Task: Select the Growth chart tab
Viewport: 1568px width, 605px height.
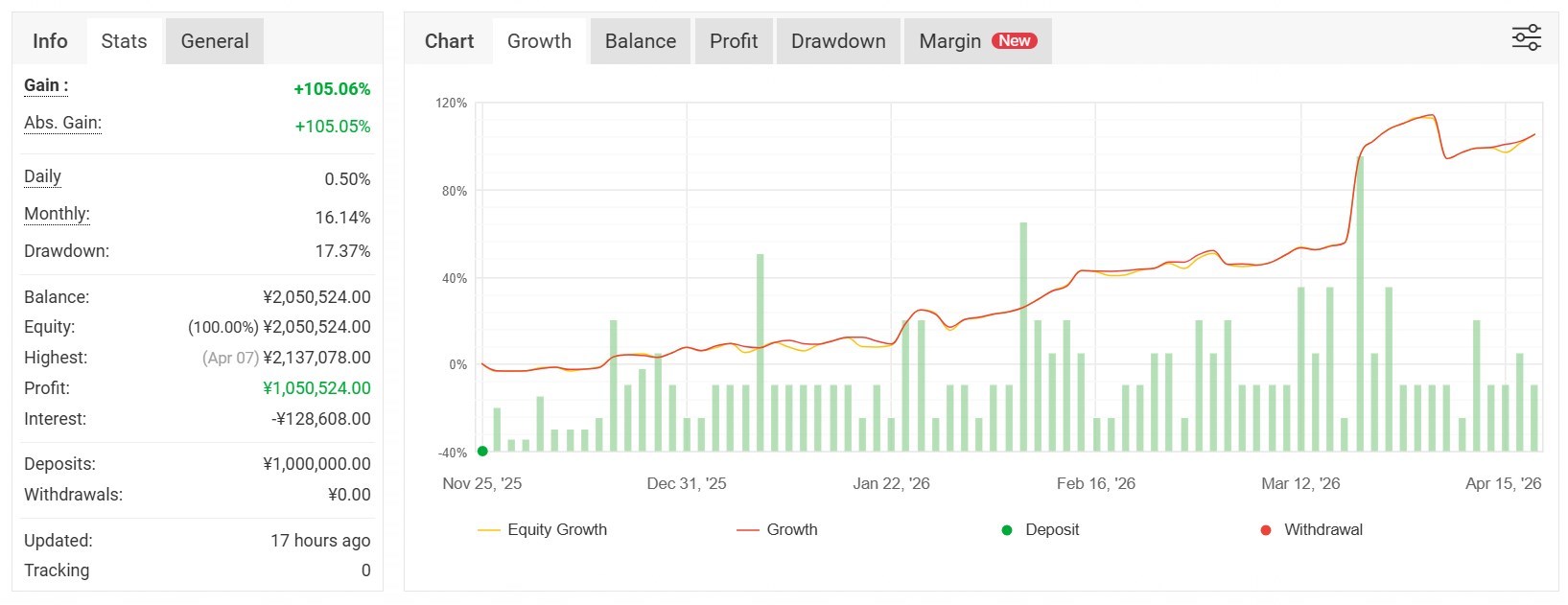Action: tap(539, 41)
